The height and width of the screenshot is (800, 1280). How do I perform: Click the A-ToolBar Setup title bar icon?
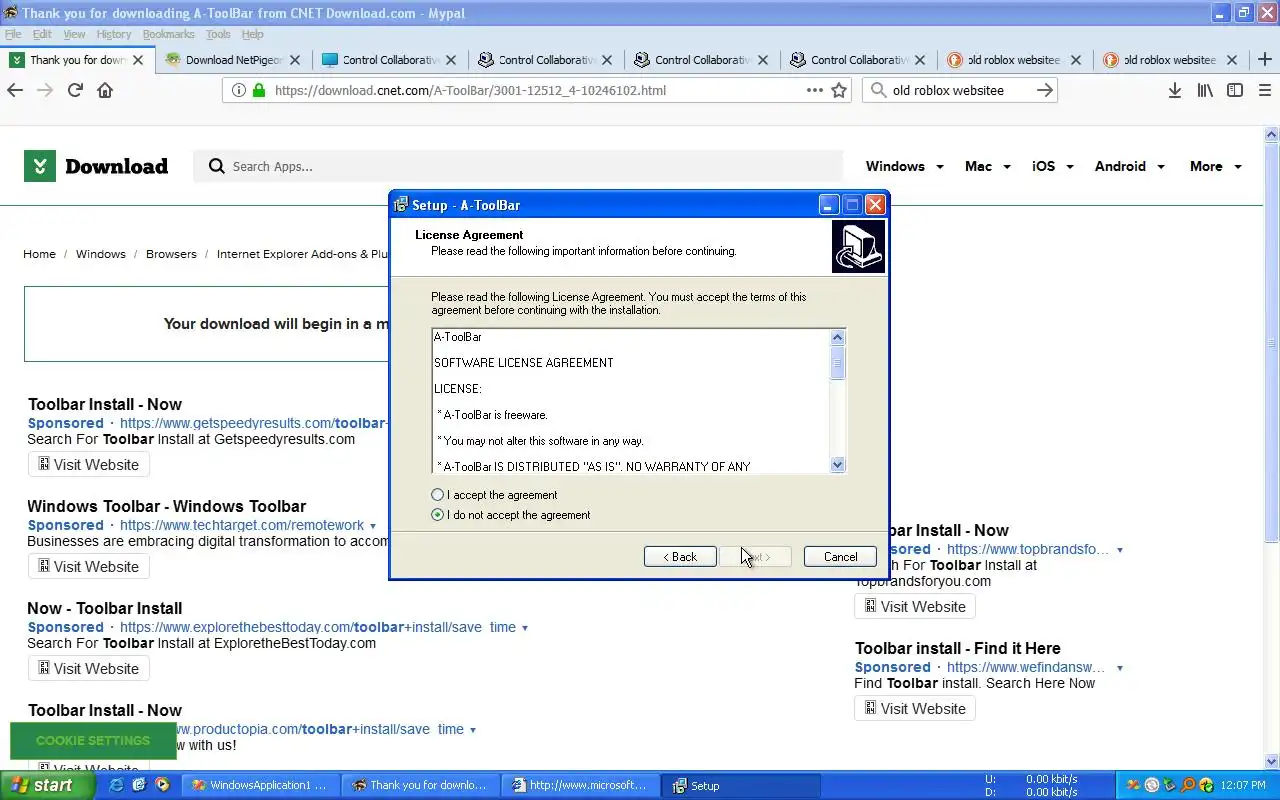(401, 205)
